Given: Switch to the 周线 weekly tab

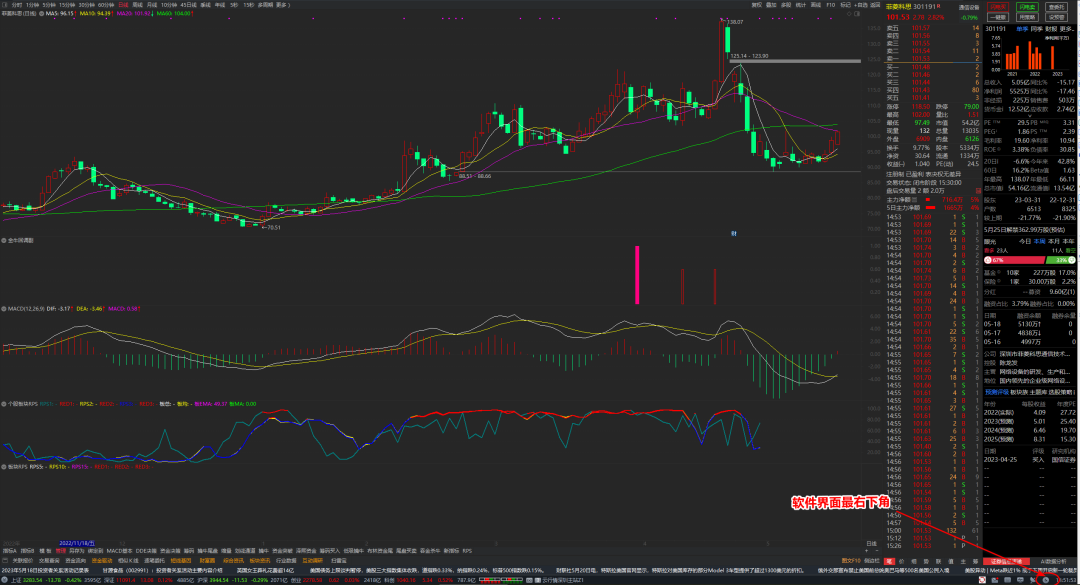Looking at the screenshot, I should coord(137,5).
